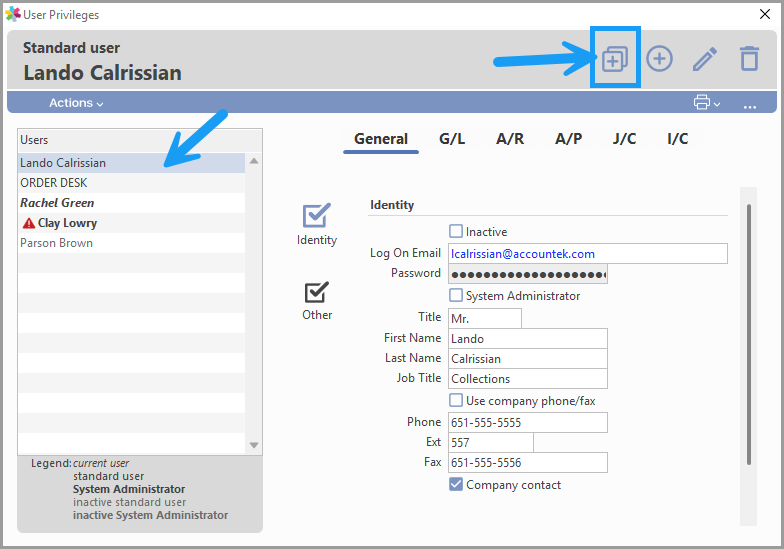Image resolution: width=784 pixels, height=549 pixels.
Task: Click the Phone number field
Action: click(x=528, y=422)
